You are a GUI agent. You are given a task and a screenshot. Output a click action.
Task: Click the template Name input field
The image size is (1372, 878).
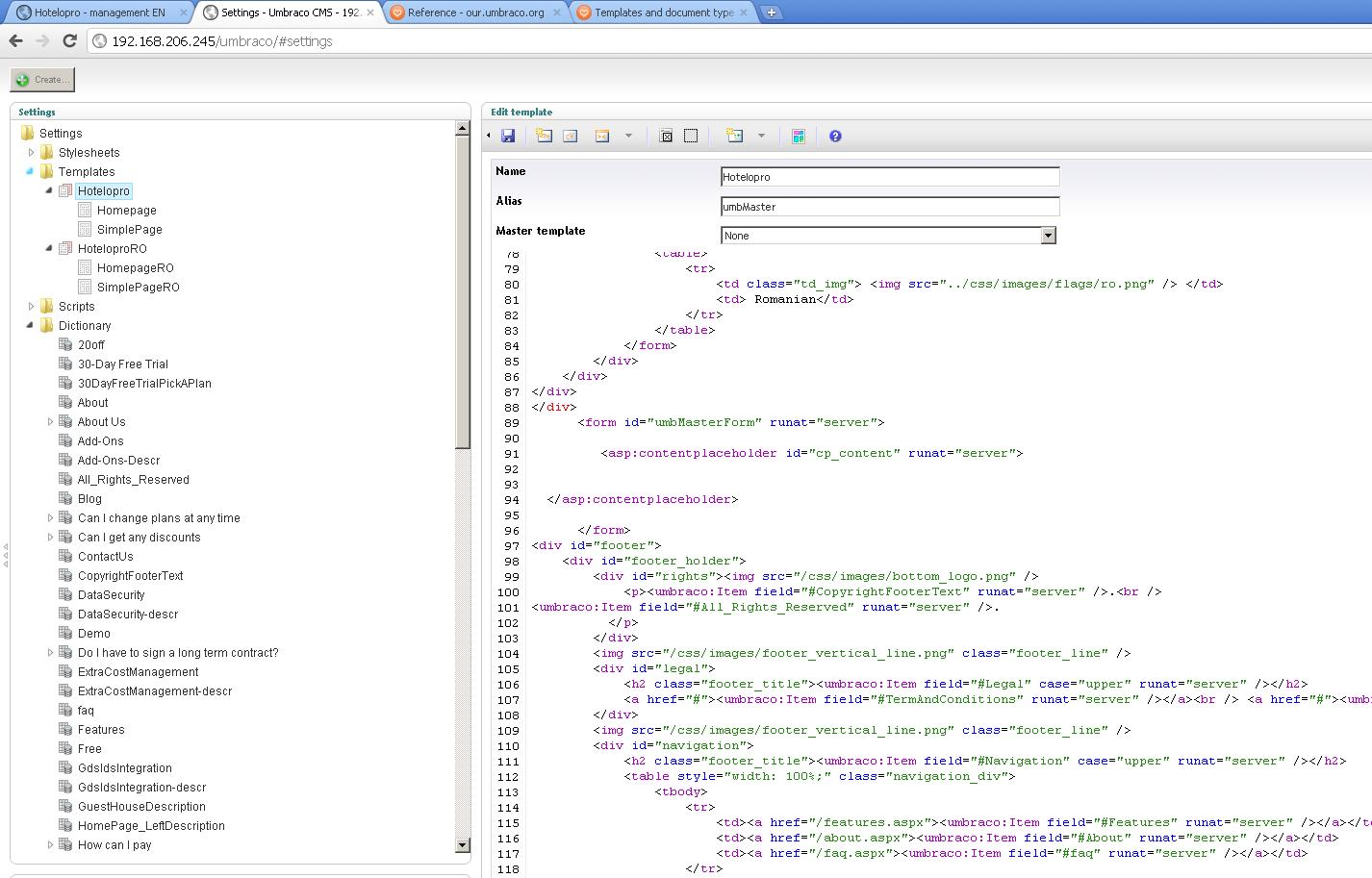coord(890,177)
